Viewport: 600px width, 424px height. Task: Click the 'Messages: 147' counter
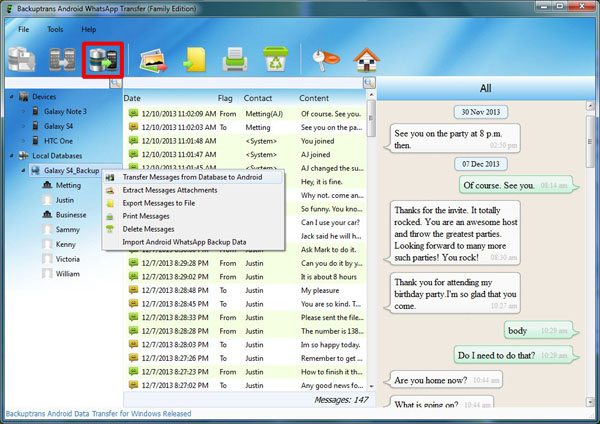341,400
